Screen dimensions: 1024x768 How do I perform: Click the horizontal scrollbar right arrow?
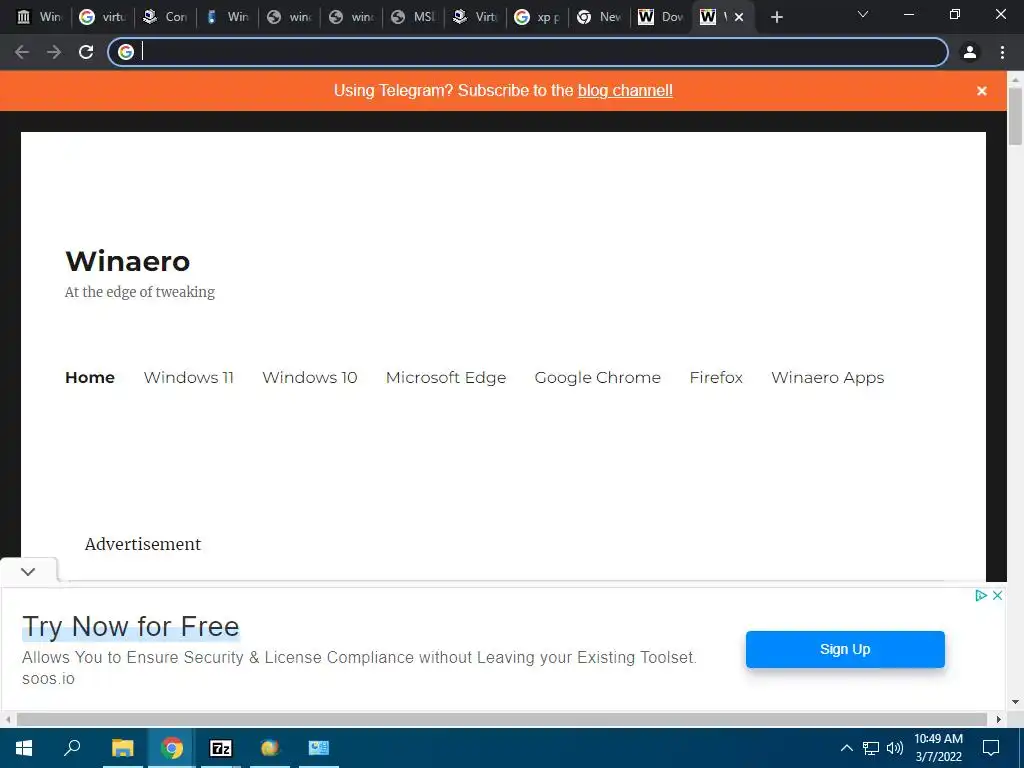(999, 719)
